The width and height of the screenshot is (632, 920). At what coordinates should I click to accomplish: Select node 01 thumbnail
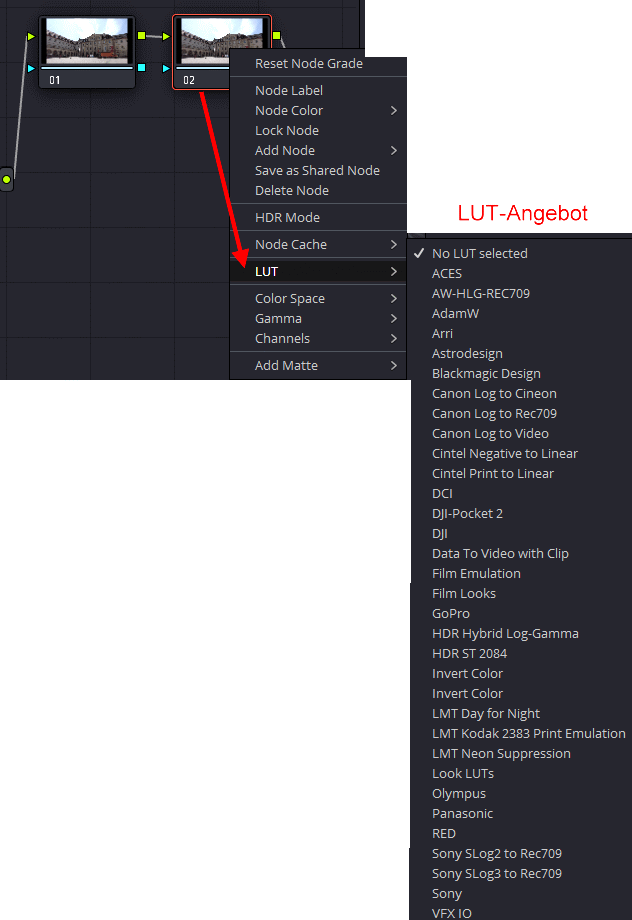[x=87, y=40]
